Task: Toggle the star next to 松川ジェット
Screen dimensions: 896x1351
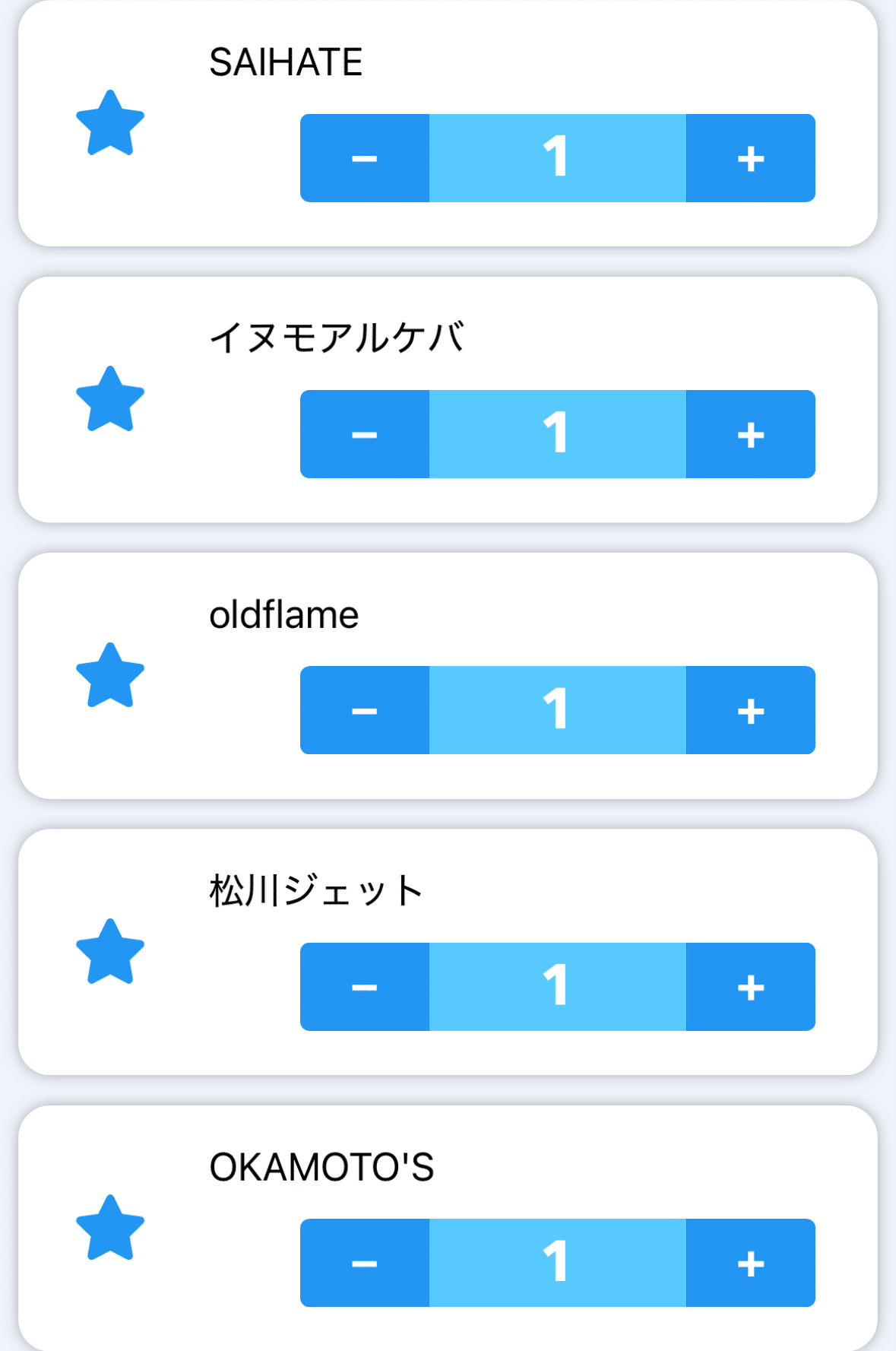Action: [110, 952]
